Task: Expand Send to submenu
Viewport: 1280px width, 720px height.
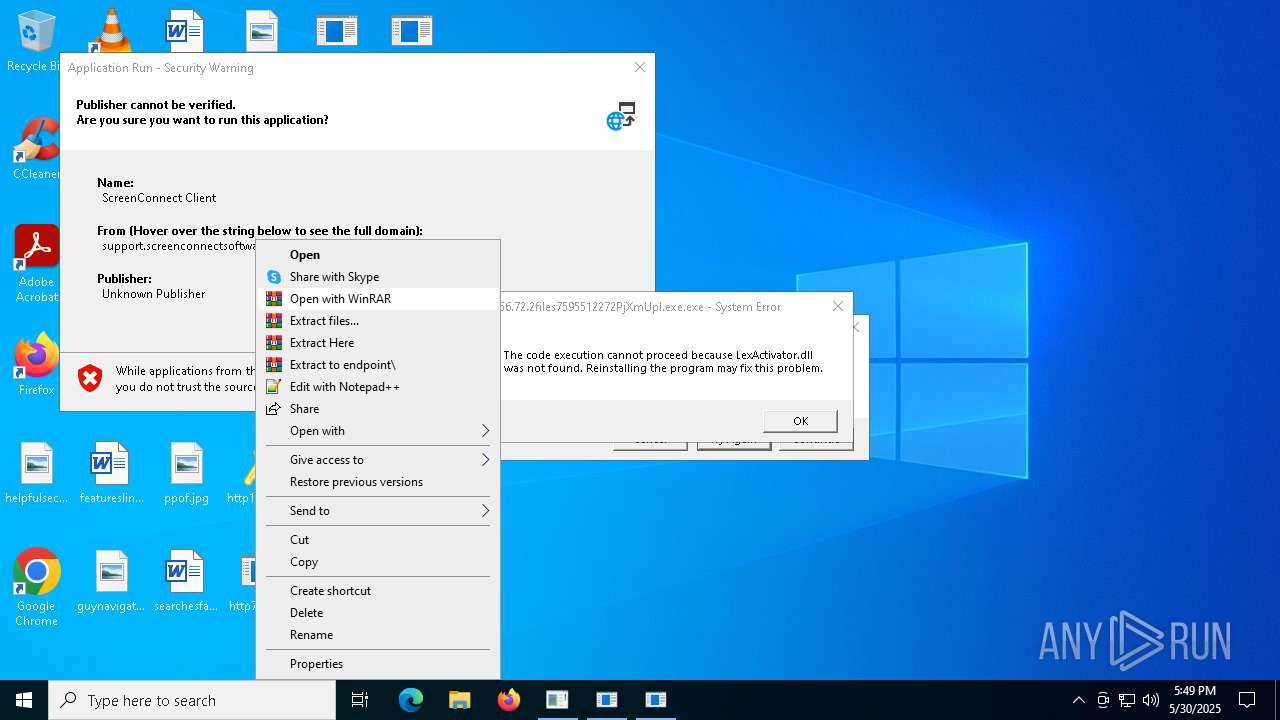Action: (x=378, y=511)
